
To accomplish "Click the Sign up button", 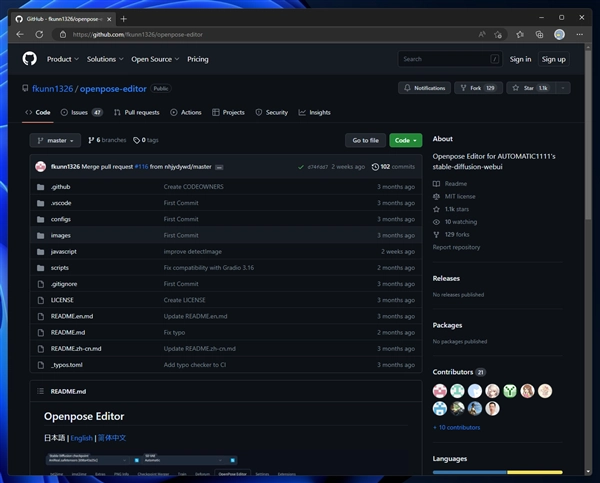I will tap(553, 59).
